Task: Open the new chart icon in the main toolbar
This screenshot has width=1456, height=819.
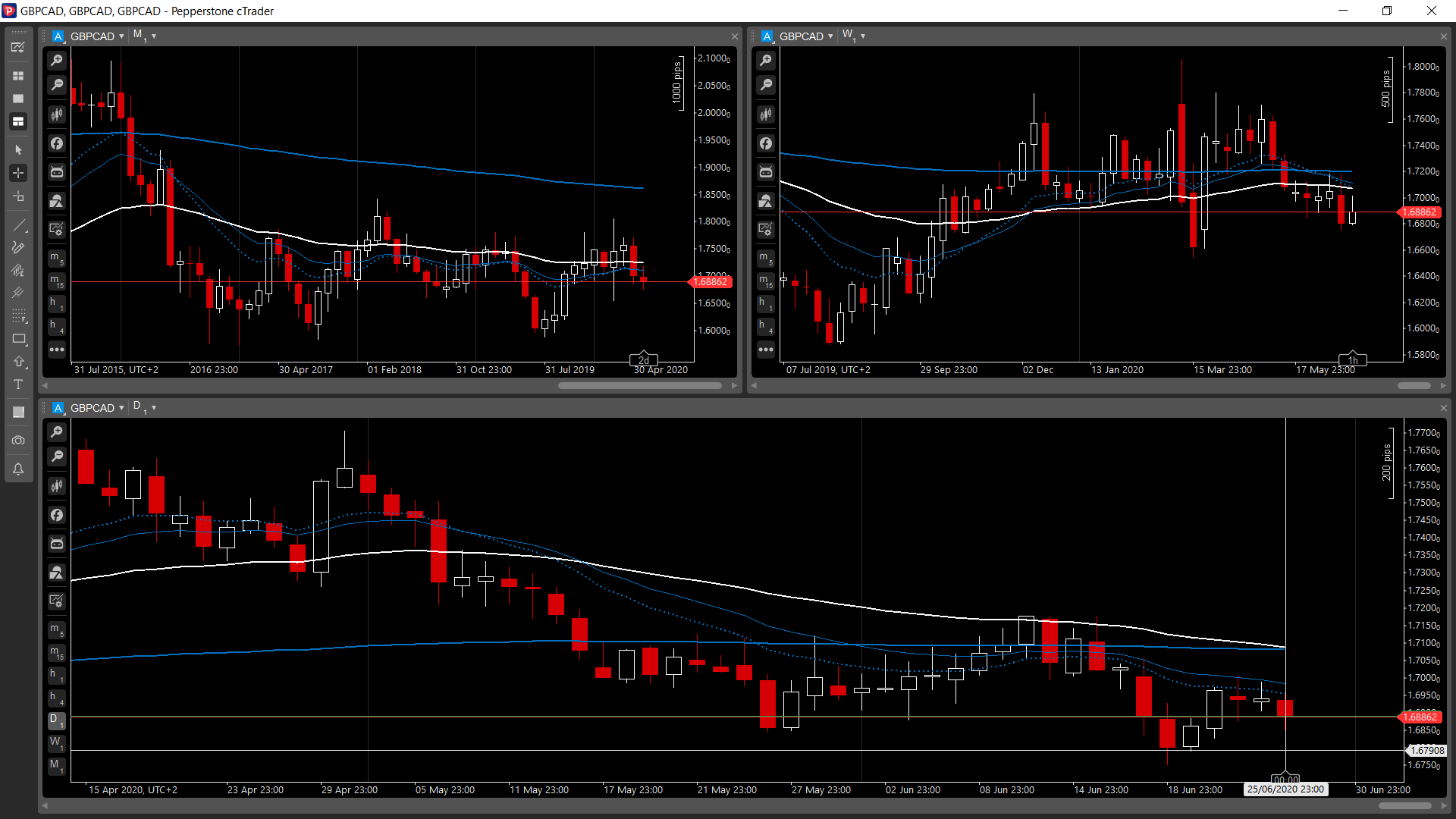Action: coord(18,47)
